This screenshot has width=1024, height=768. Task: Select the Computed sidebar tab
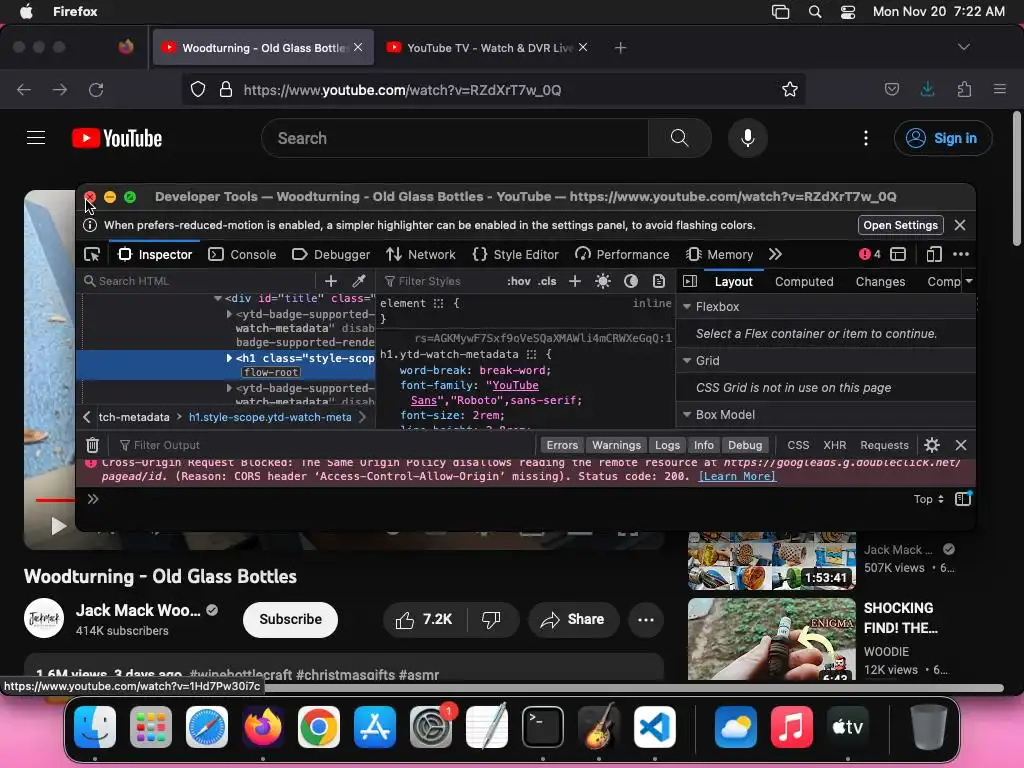pyautogui.click(x=804, y=281)
